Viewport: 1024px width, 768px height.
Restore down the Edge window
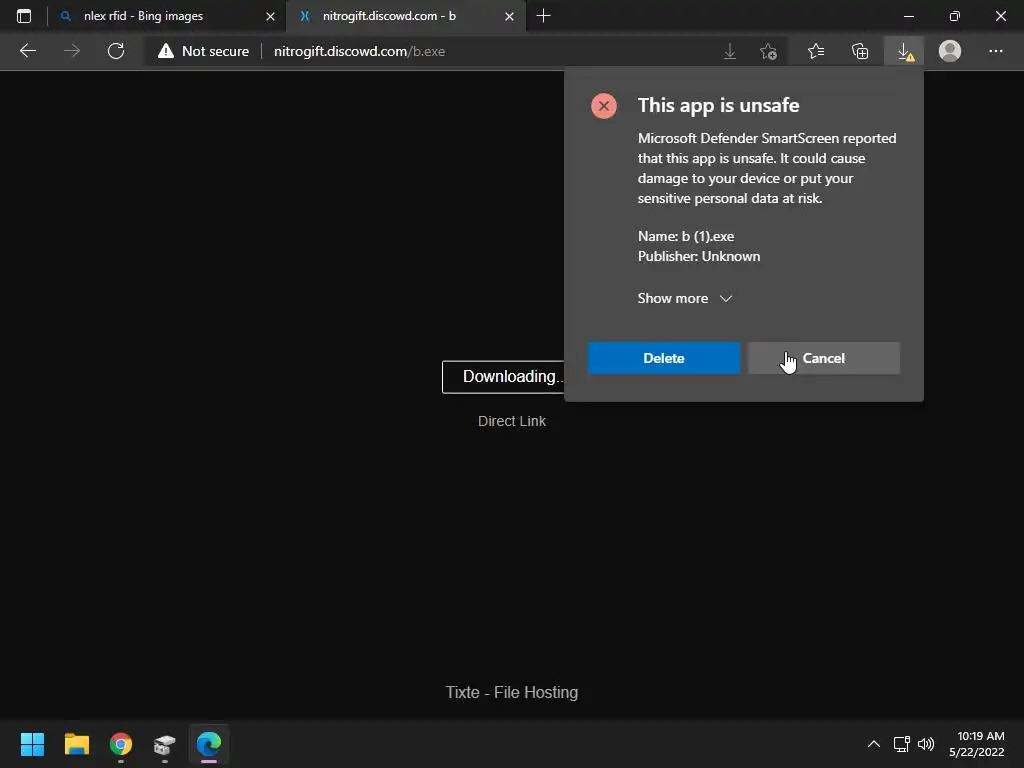pyautogui.click(x=955, y=16)
